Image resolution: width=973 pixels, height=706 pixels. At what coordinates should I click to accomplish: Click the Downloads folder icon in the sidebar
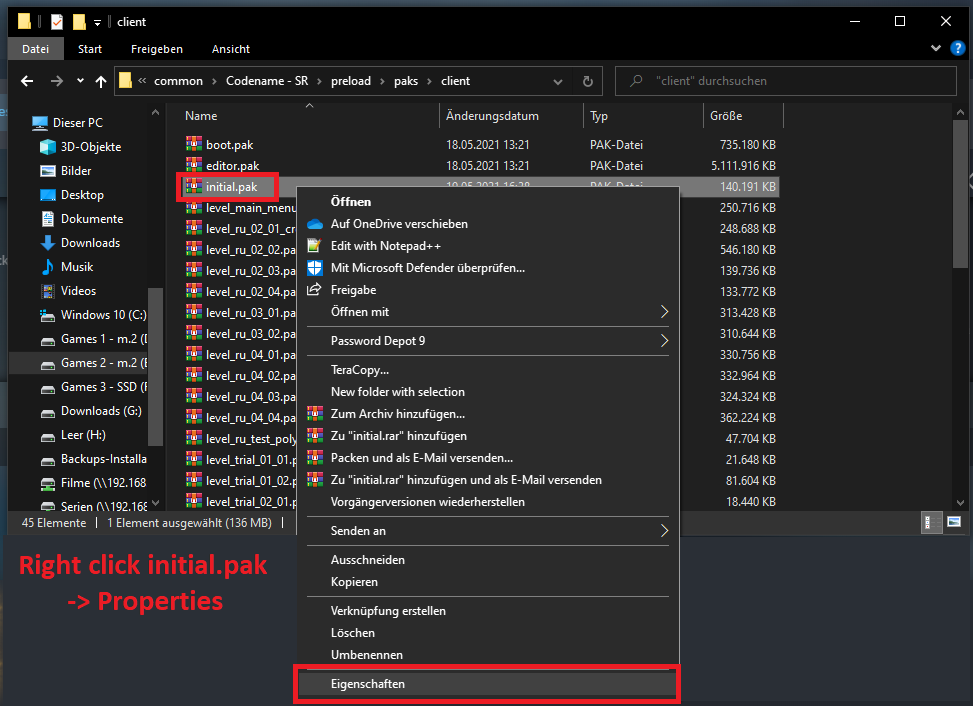pyautogui.click(x=47, y=243)
